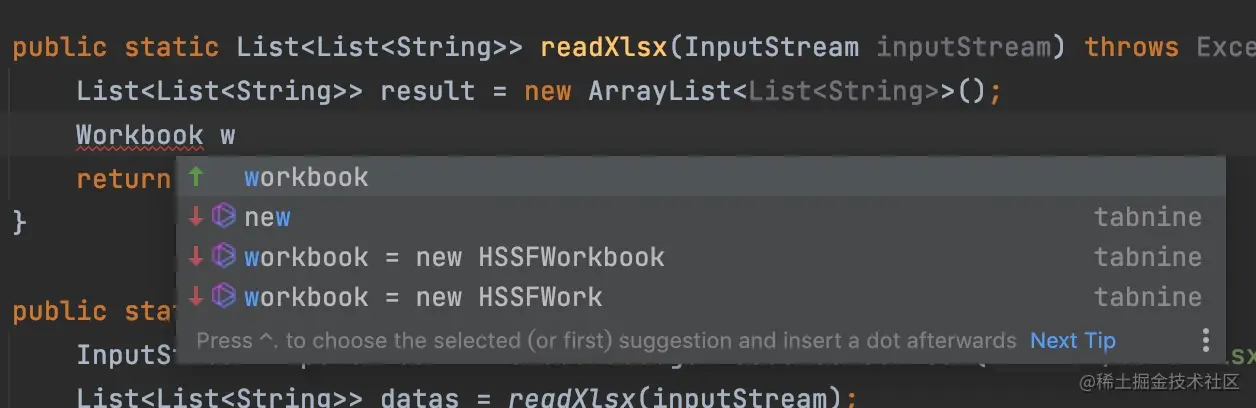Viewport: 1256px width, 408px height.
Task: Click the "return" keyword
Action: point(124,179)
